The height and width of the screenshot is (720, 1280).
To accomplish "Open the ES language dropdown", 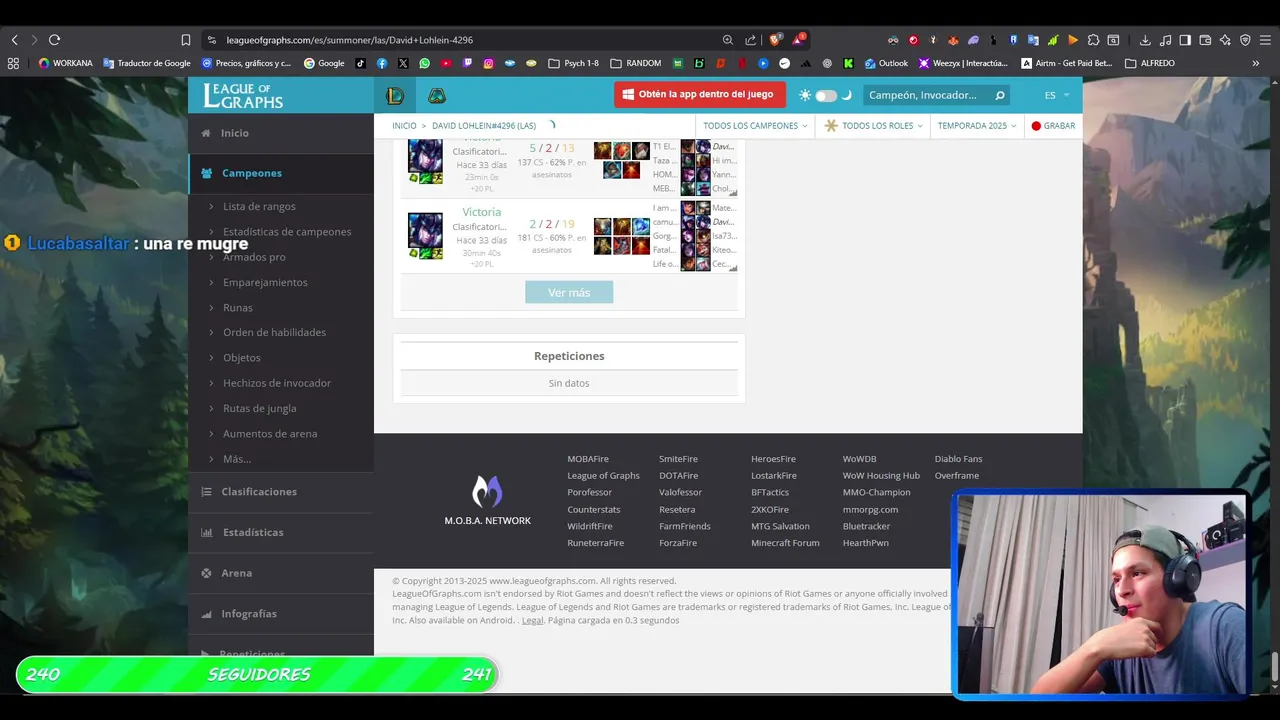I will point(1056,95).
